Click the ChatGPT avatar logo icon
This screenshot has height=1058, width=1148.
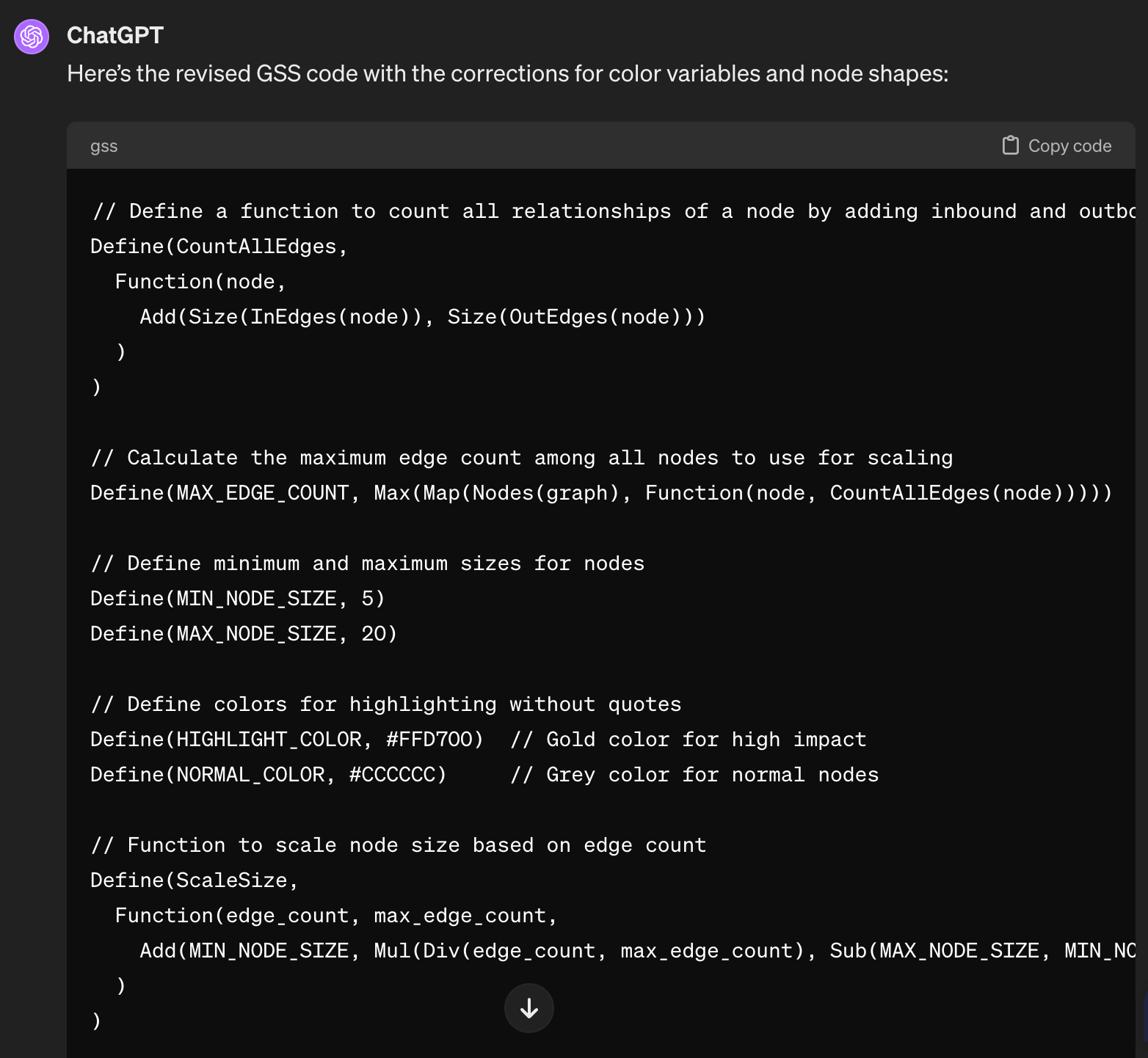tap(31, 36)
